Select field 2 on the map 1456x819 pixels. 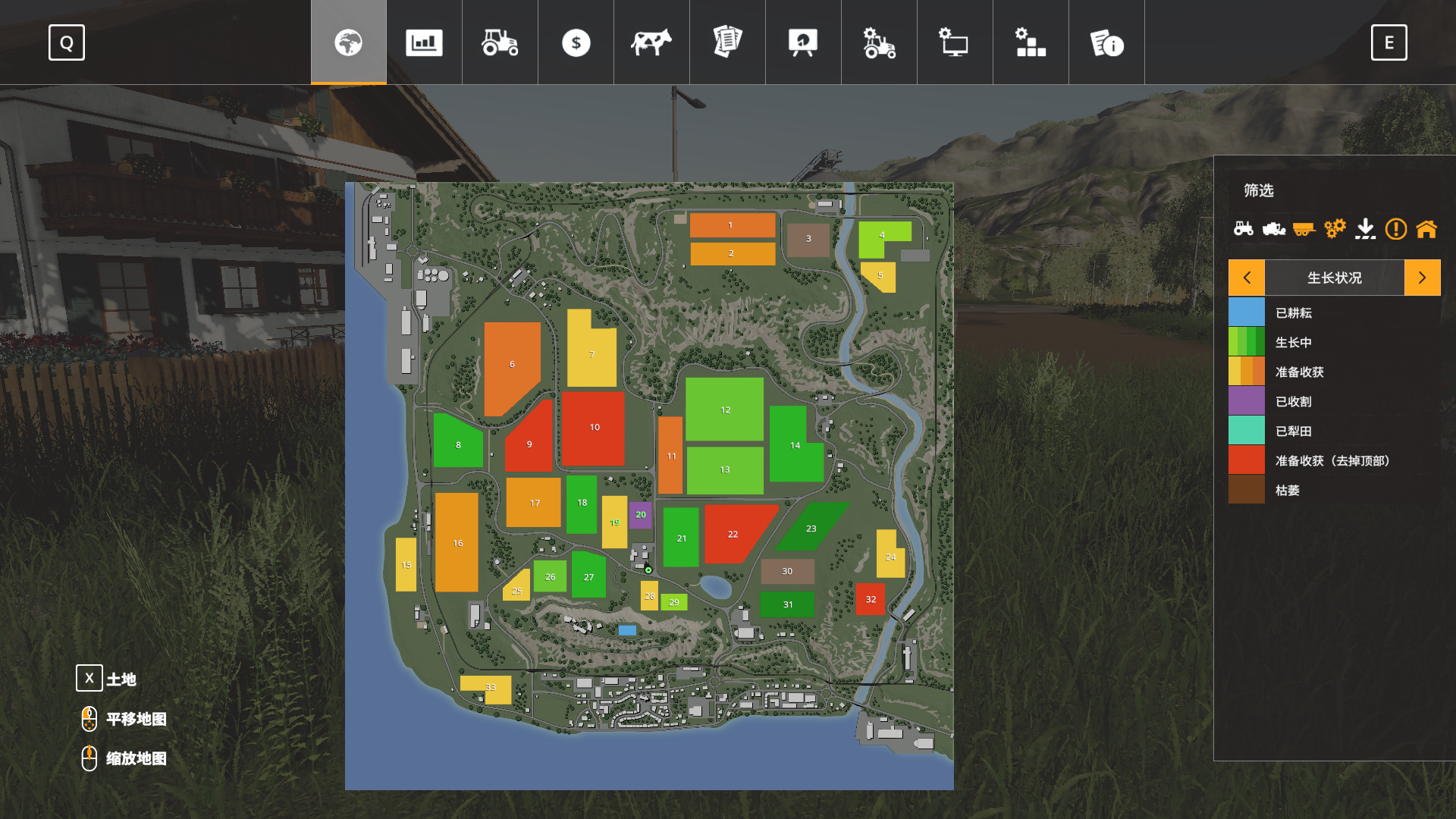click(733, 253)
